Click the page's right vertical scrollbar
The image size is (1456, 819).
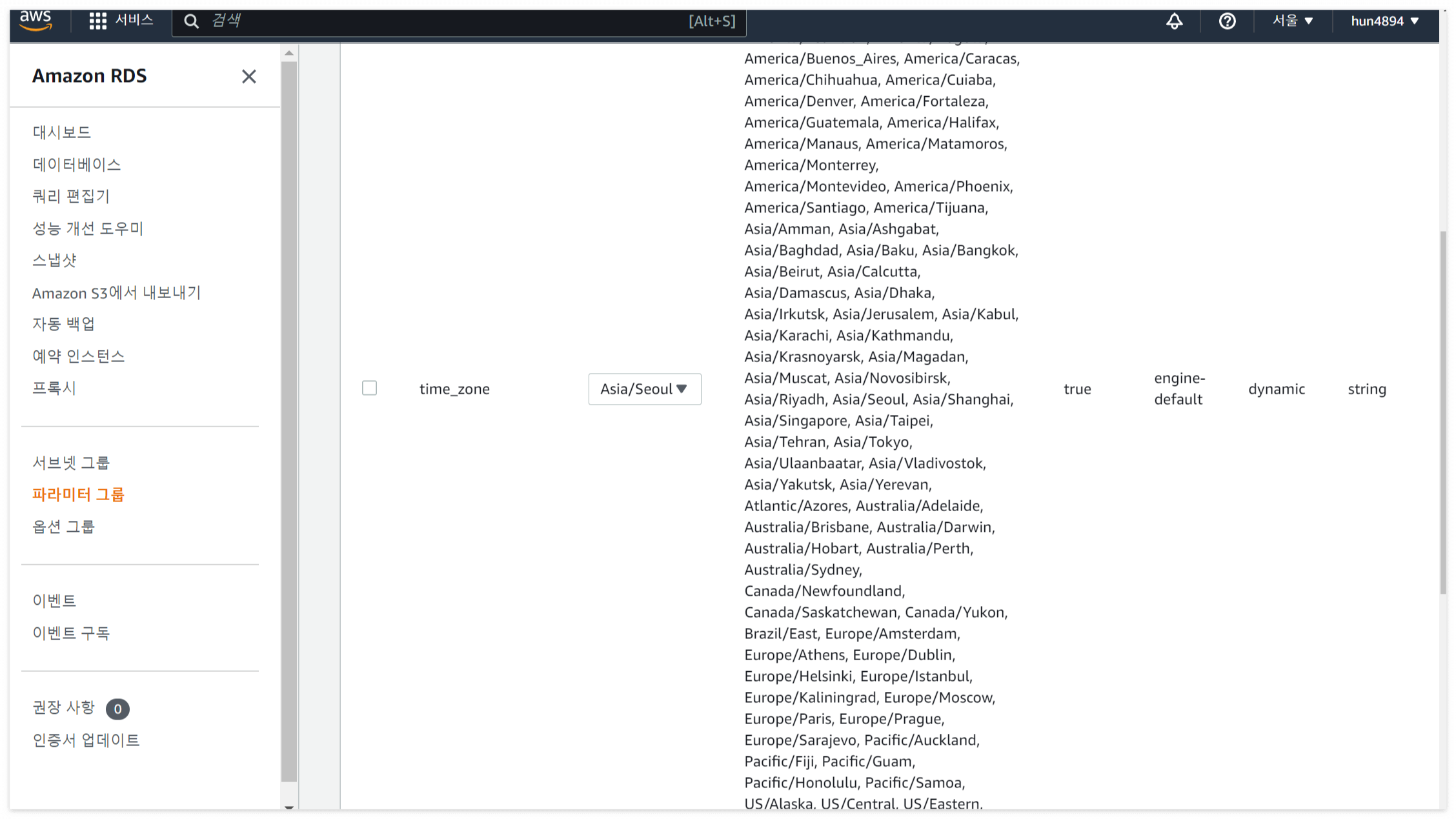click(x=1443, y=413)
